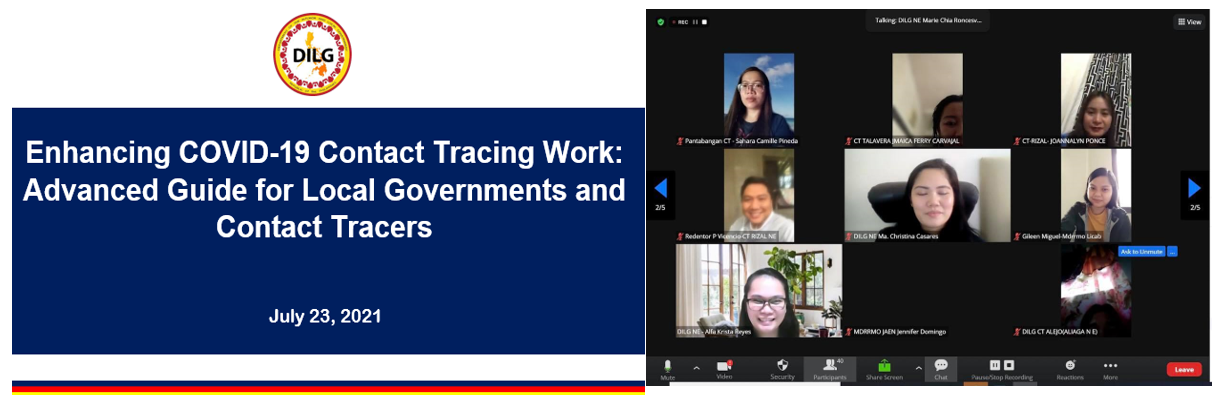Go to previous gallery page arrow
The width and height of the screenshot is (1217, 395).
pos(660,188)
